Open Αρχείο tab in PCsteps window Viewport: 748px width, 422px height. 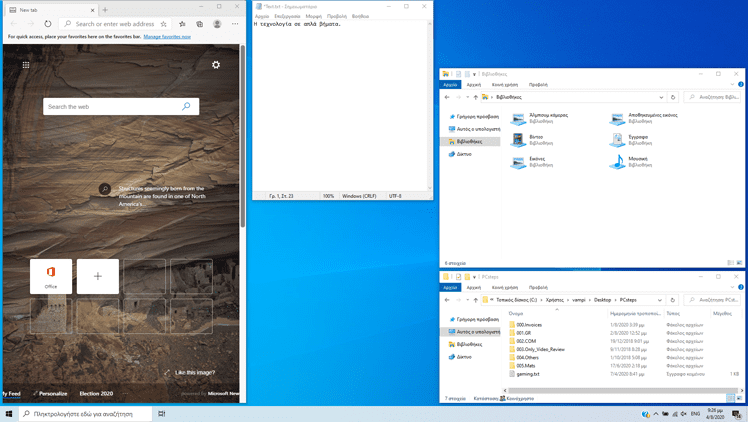450,288
